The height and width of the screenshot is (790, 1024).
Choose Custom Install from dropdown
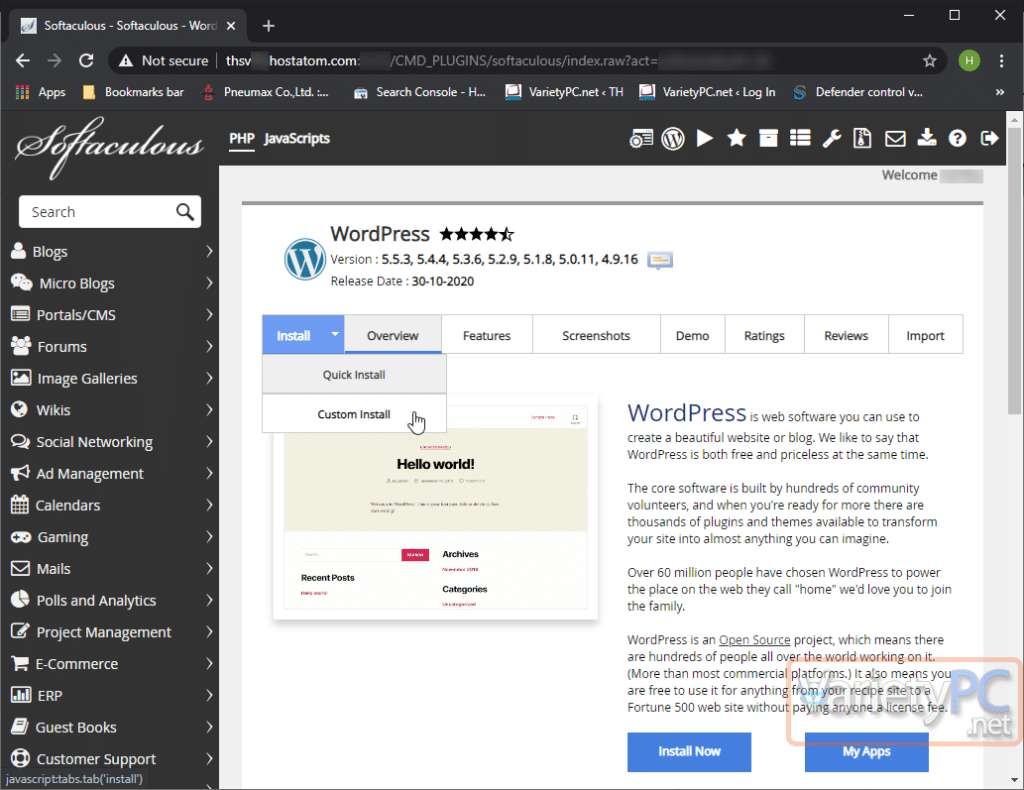tap(354, 414)
